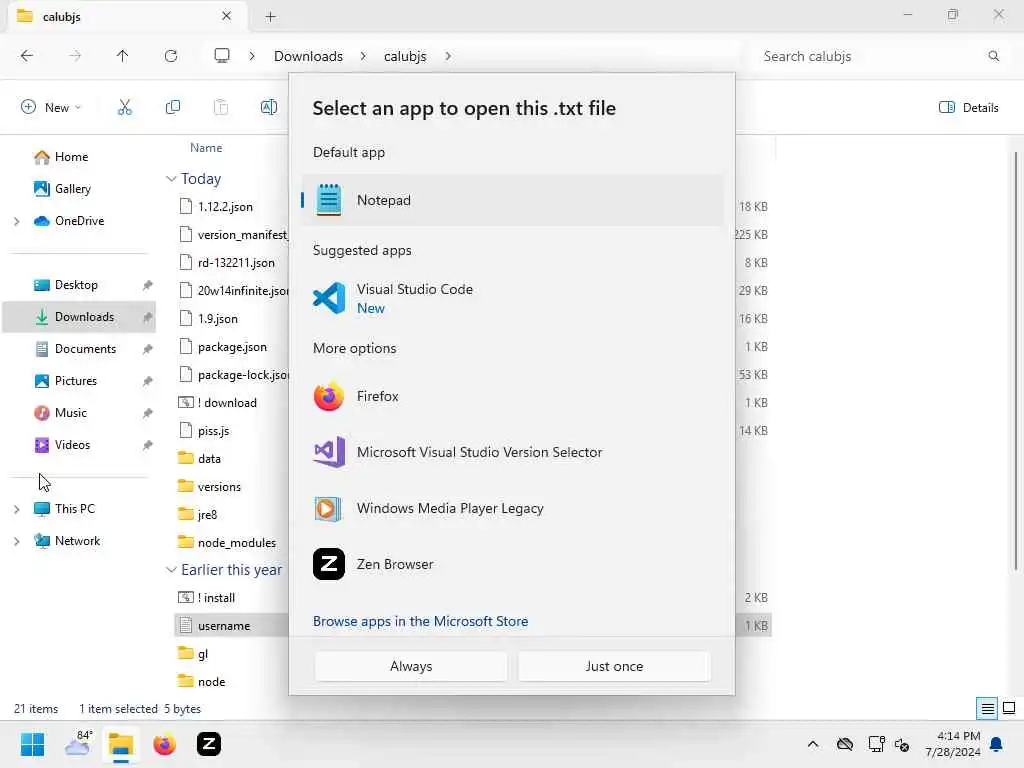Select the versions folder

(219, 487)
